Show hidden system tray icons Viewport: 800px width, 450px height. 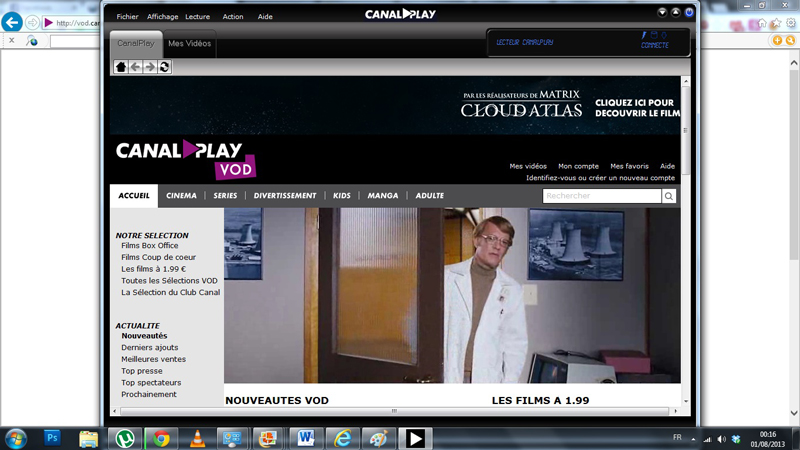(x=693, y=439)
